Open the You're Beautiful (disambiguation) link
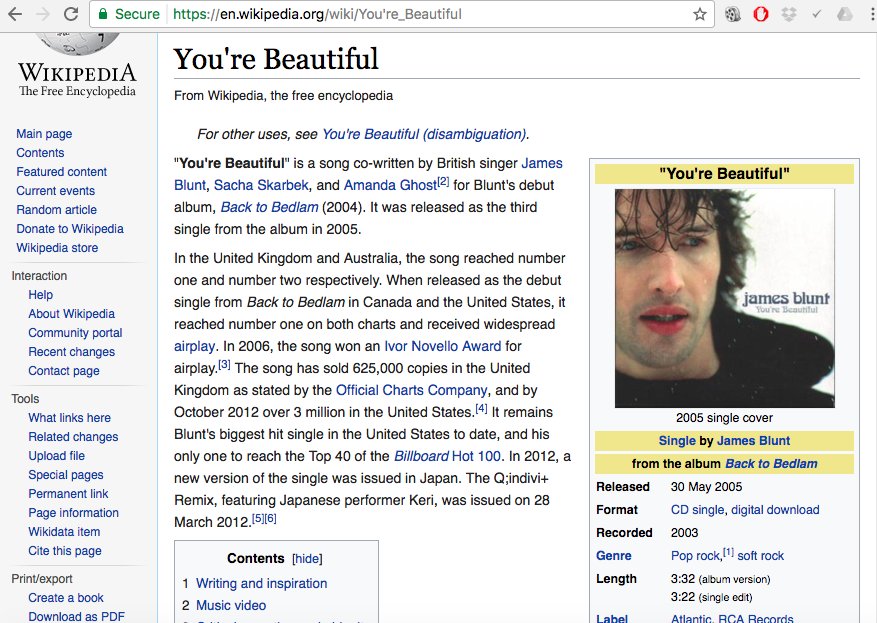 [x=424, y=134]
